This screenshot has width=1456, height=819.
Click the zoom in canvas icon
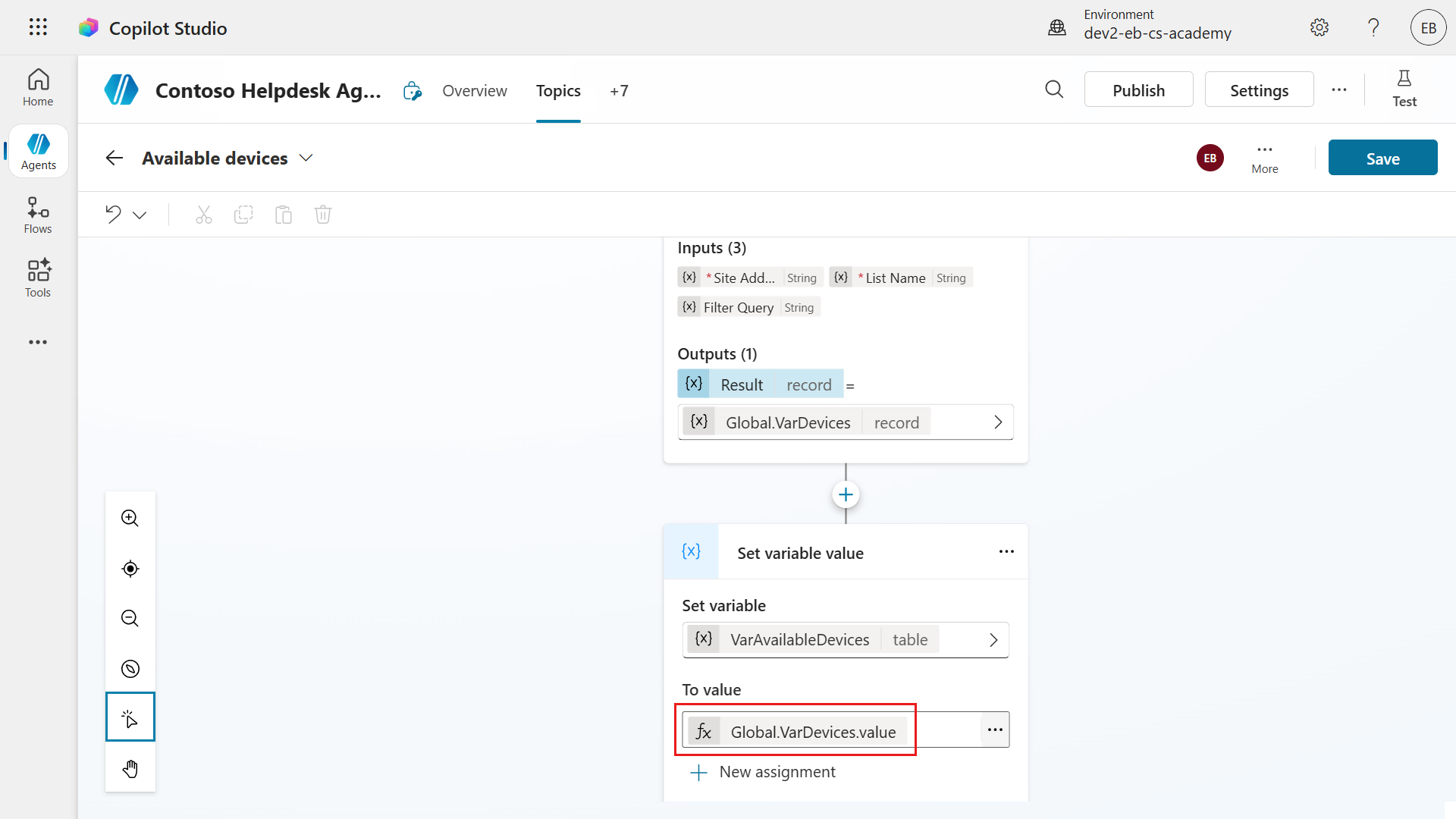130,519
